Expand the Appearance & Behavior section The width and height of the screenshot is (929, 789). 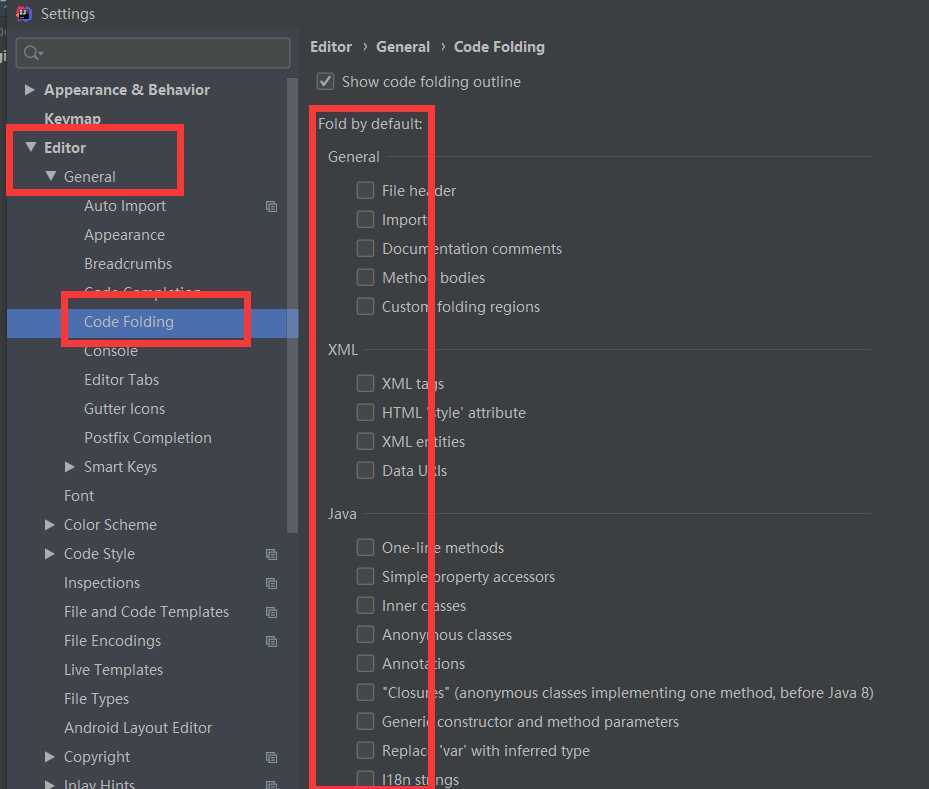30,90
